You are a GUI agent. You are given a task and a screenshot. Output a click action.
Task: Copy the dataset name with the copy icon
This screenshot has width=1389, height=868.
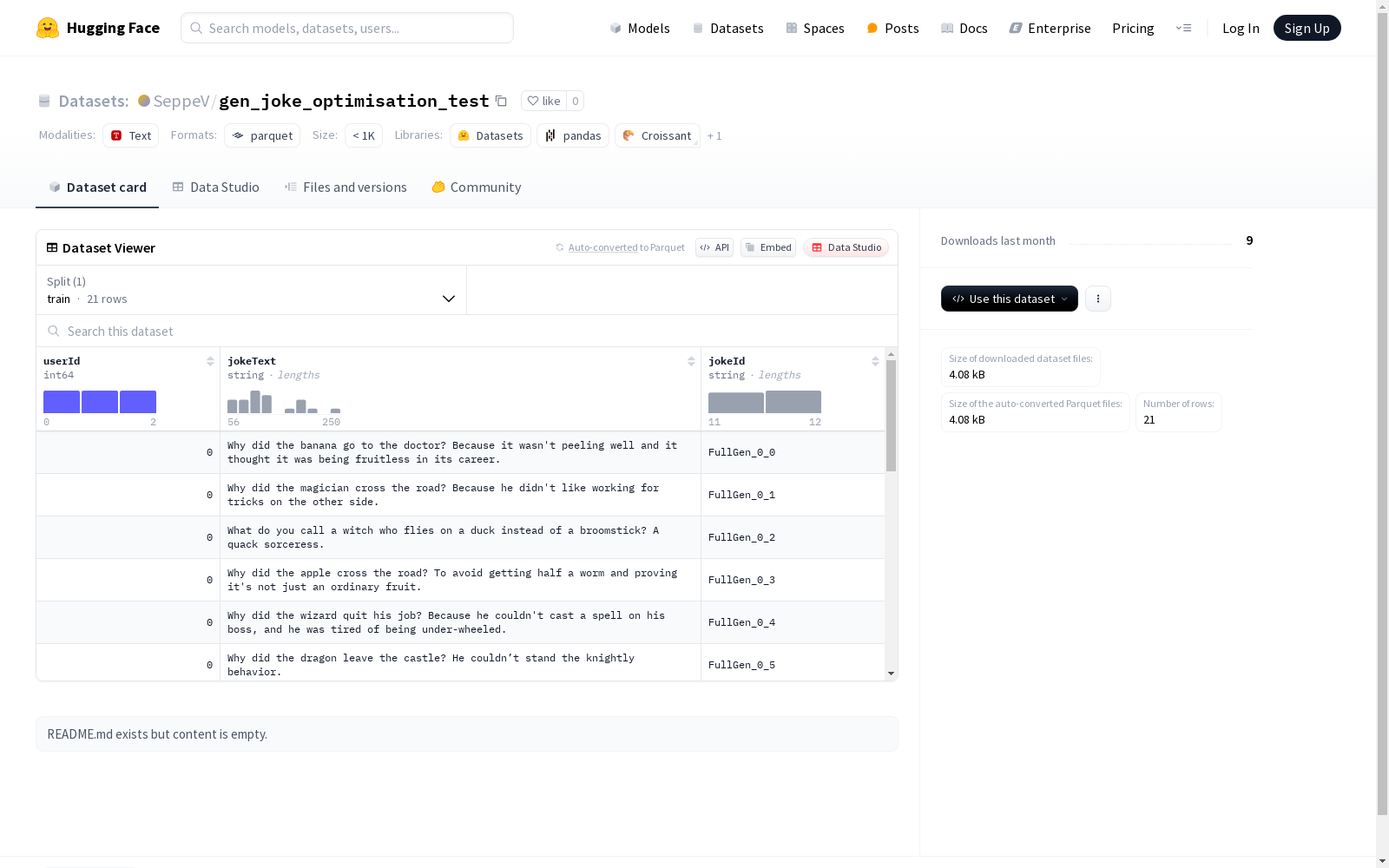click(x=501, y=101)
